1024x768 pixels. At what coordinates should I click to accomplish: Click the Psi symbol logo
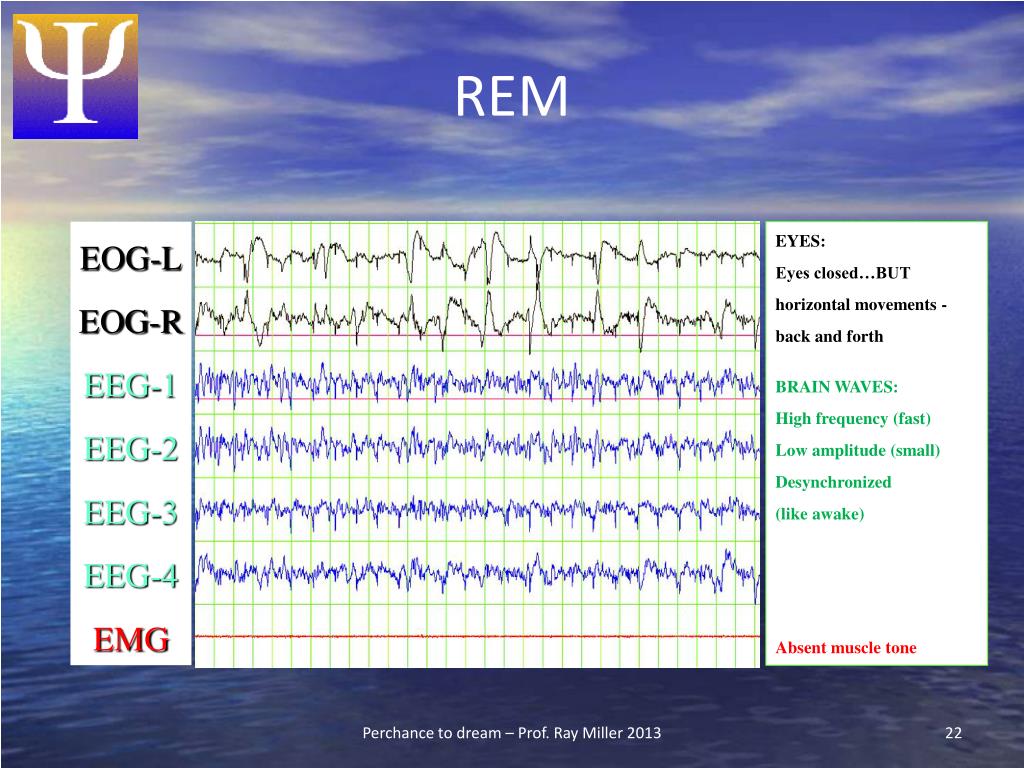click(76, 76)
